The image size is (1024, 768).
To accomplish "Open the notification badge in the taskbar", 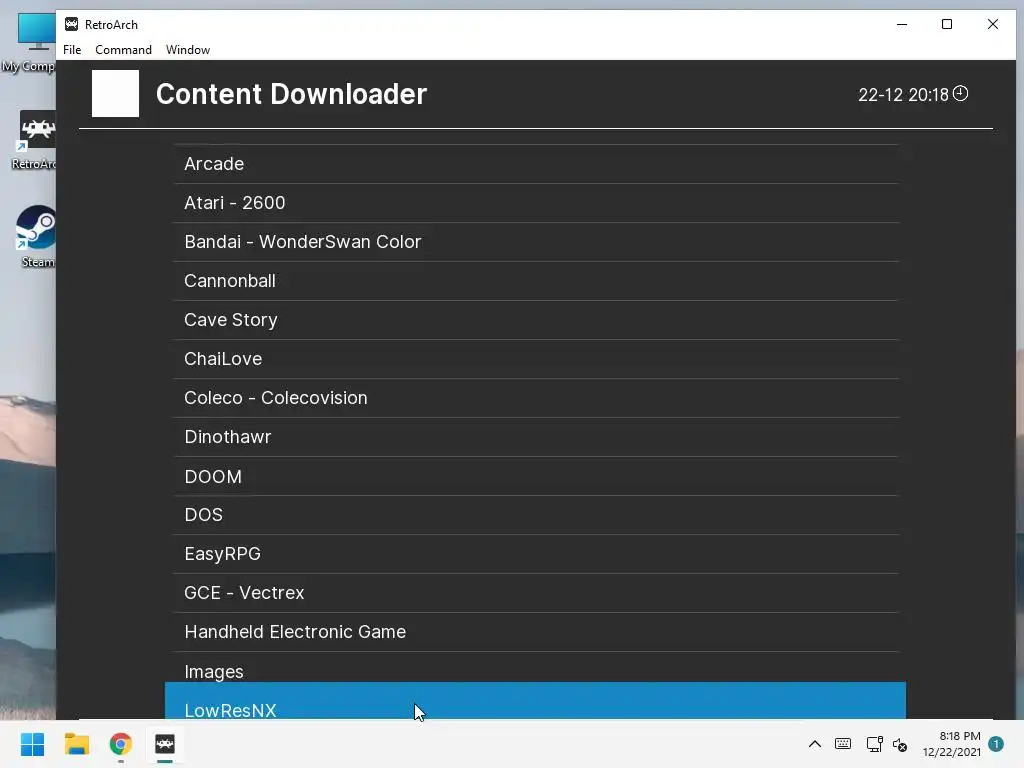I will click(996, 744).
